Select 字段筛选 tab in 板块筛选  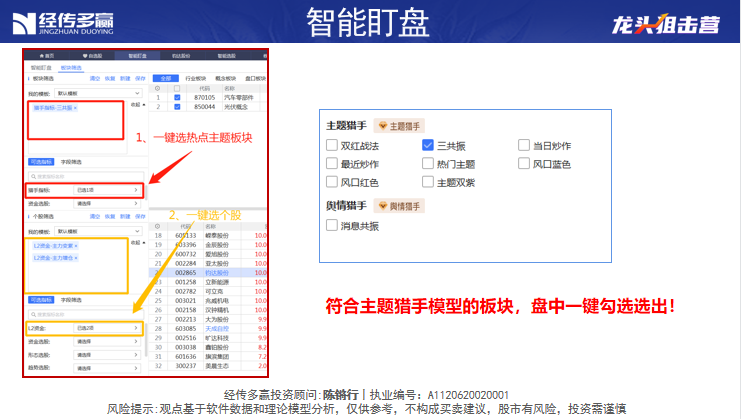point(71,162)
